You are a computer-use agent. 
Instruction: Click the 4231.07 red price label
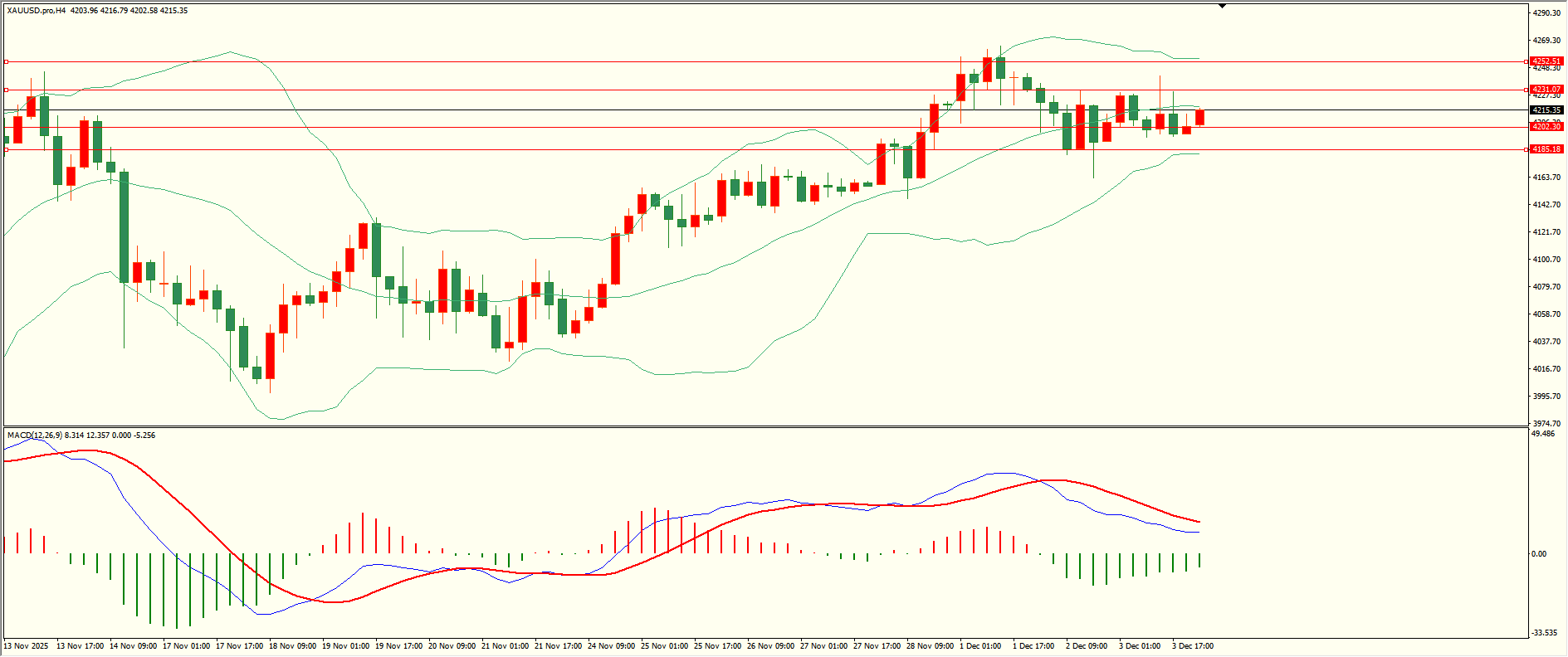(1546, 90)
